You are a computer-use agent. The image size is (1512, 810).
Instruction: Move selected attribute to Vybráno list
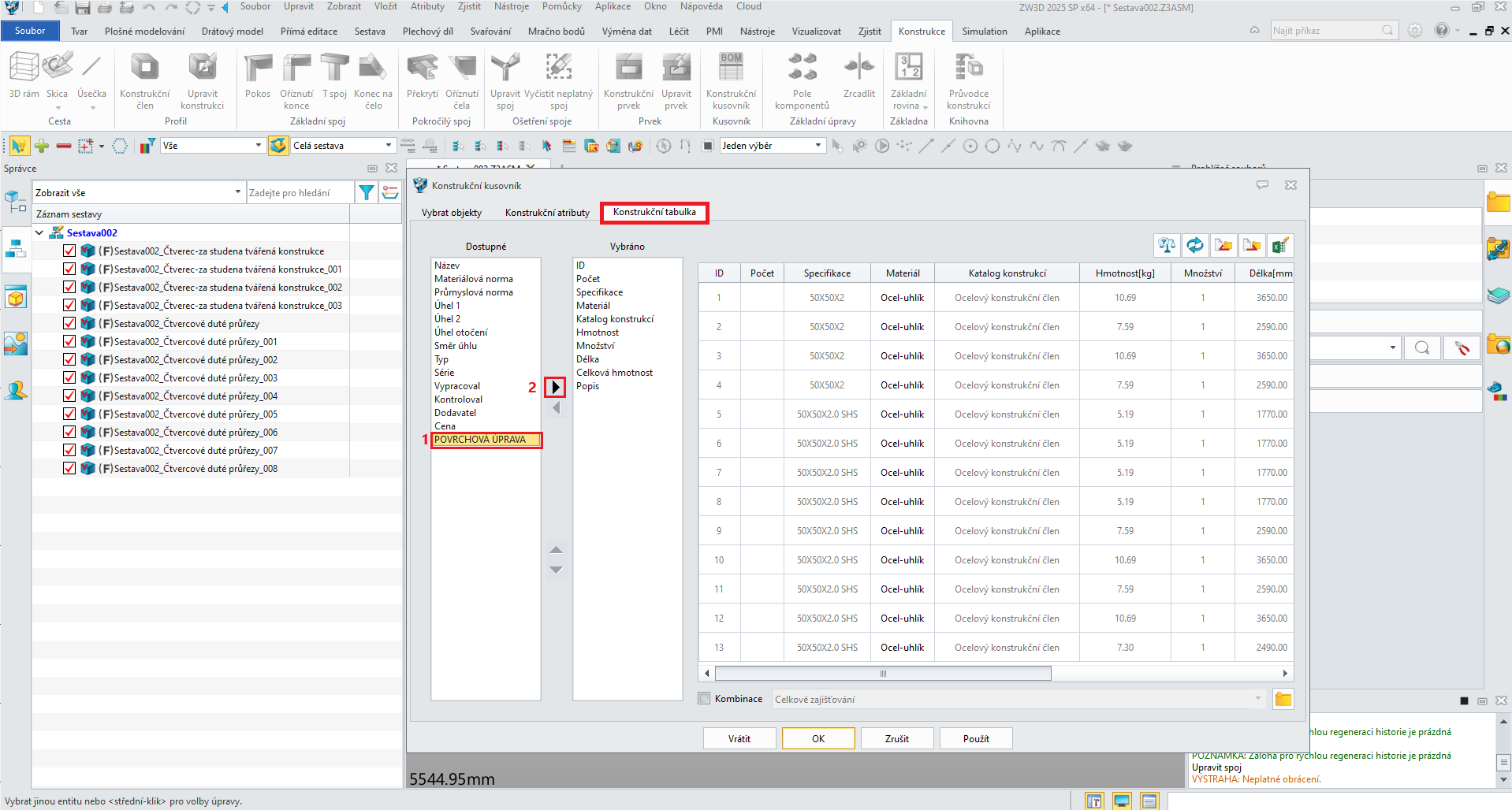(556, 387)
